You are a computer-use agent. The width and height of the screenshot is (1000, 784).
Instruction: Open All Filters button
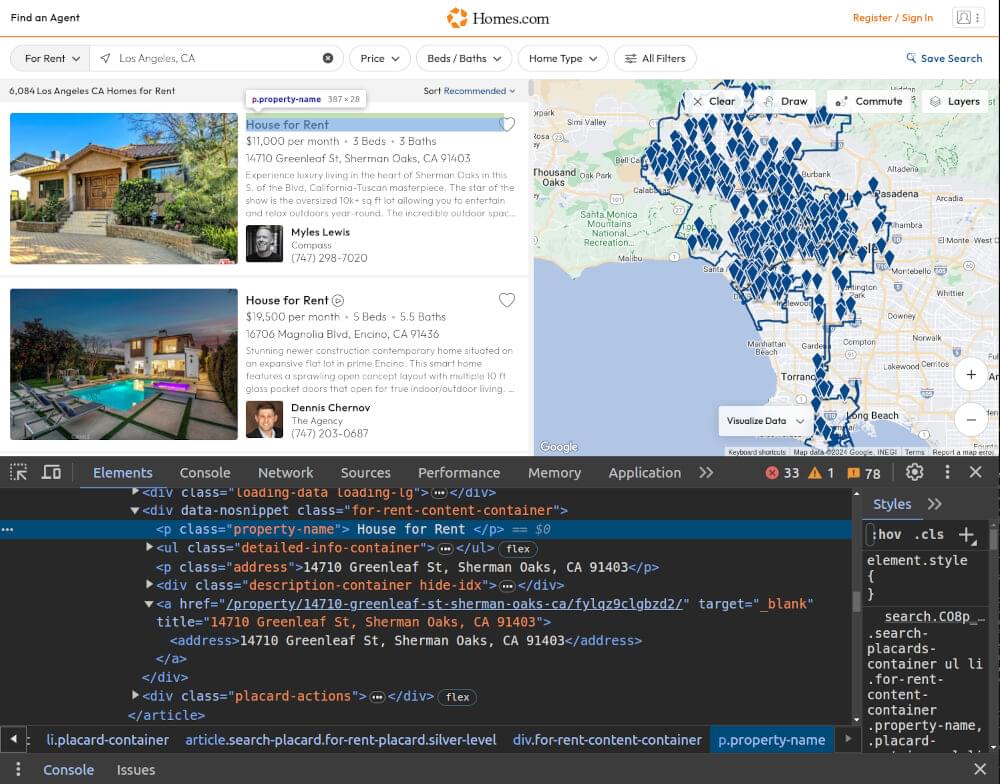click(x=655, y=58)
